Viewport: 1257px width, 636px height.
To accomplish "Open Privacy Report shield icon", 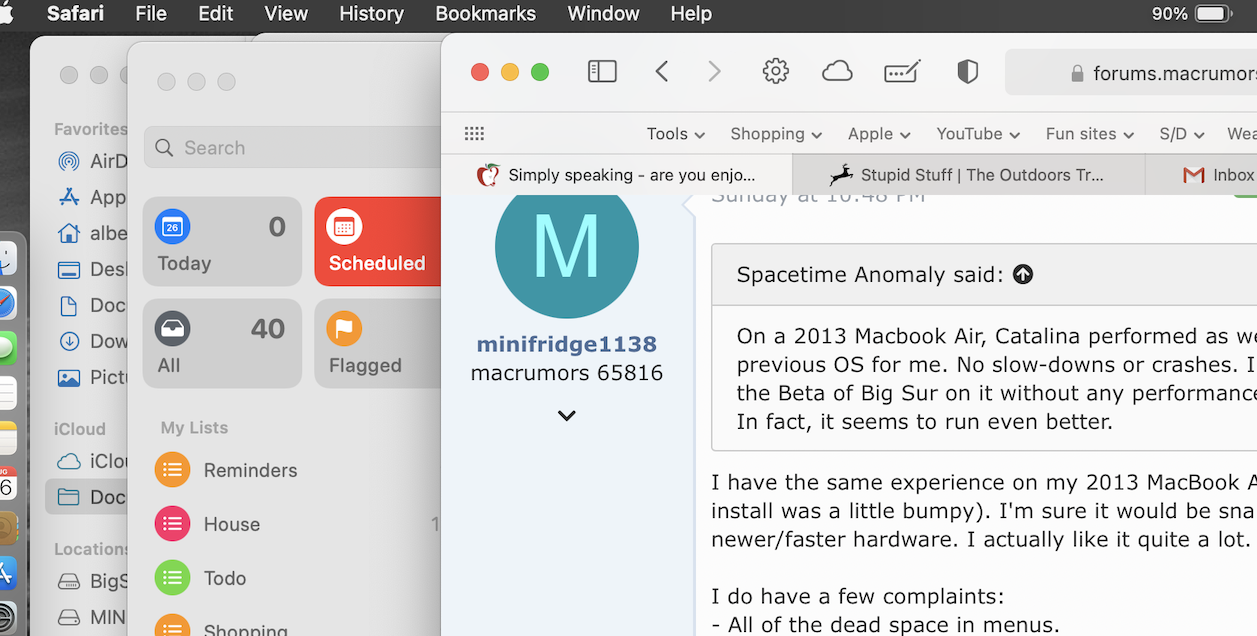I will [967, 71].
